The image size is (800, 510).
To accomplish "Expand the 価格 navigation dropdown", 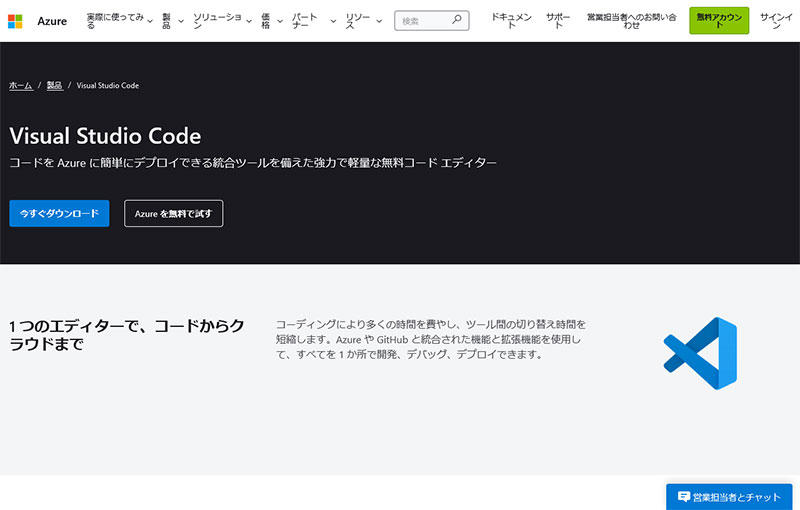I will pos(272,21).
